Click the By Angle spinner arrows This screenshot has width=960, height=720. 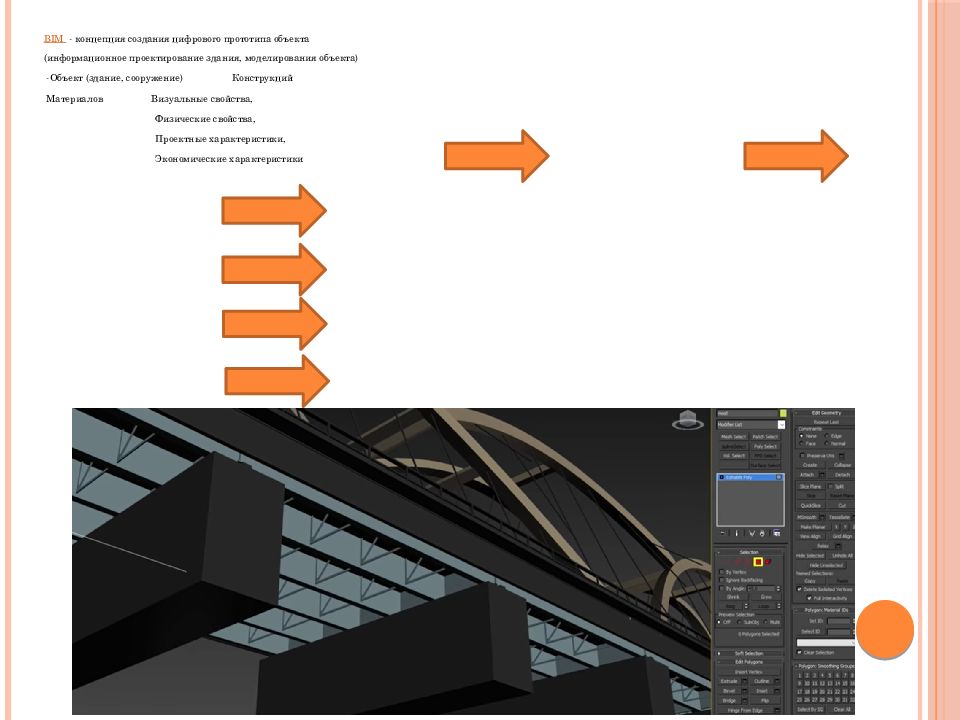point(778,588)
